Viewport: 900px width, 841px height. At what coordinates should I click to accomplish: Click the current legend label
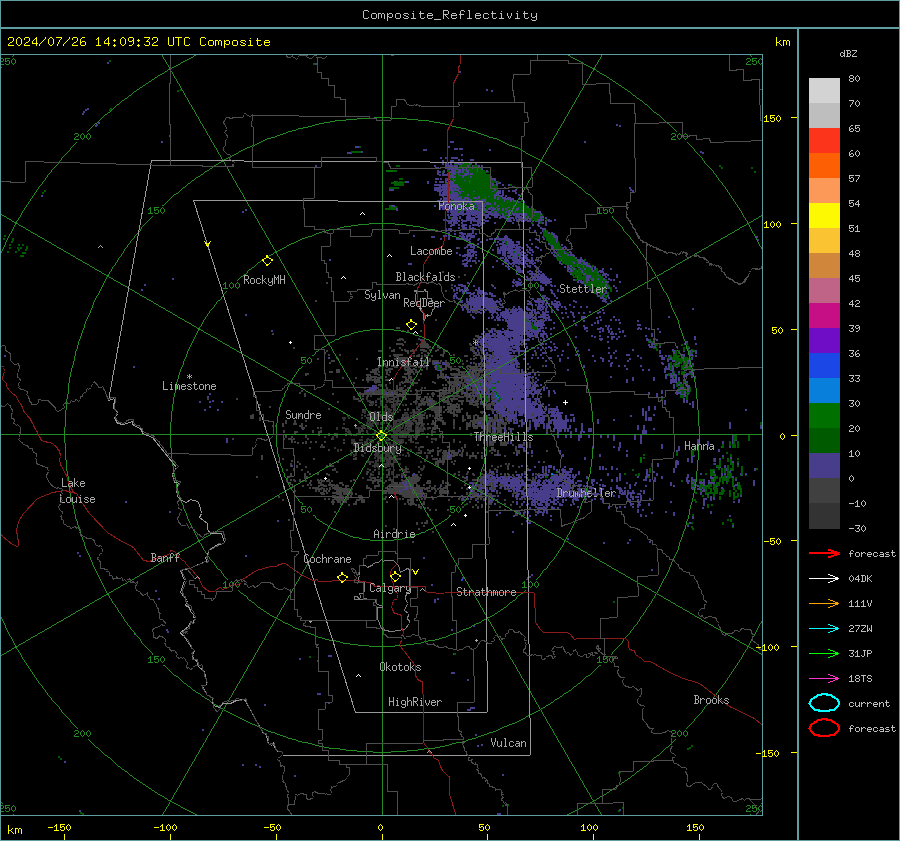coord(869,704)
